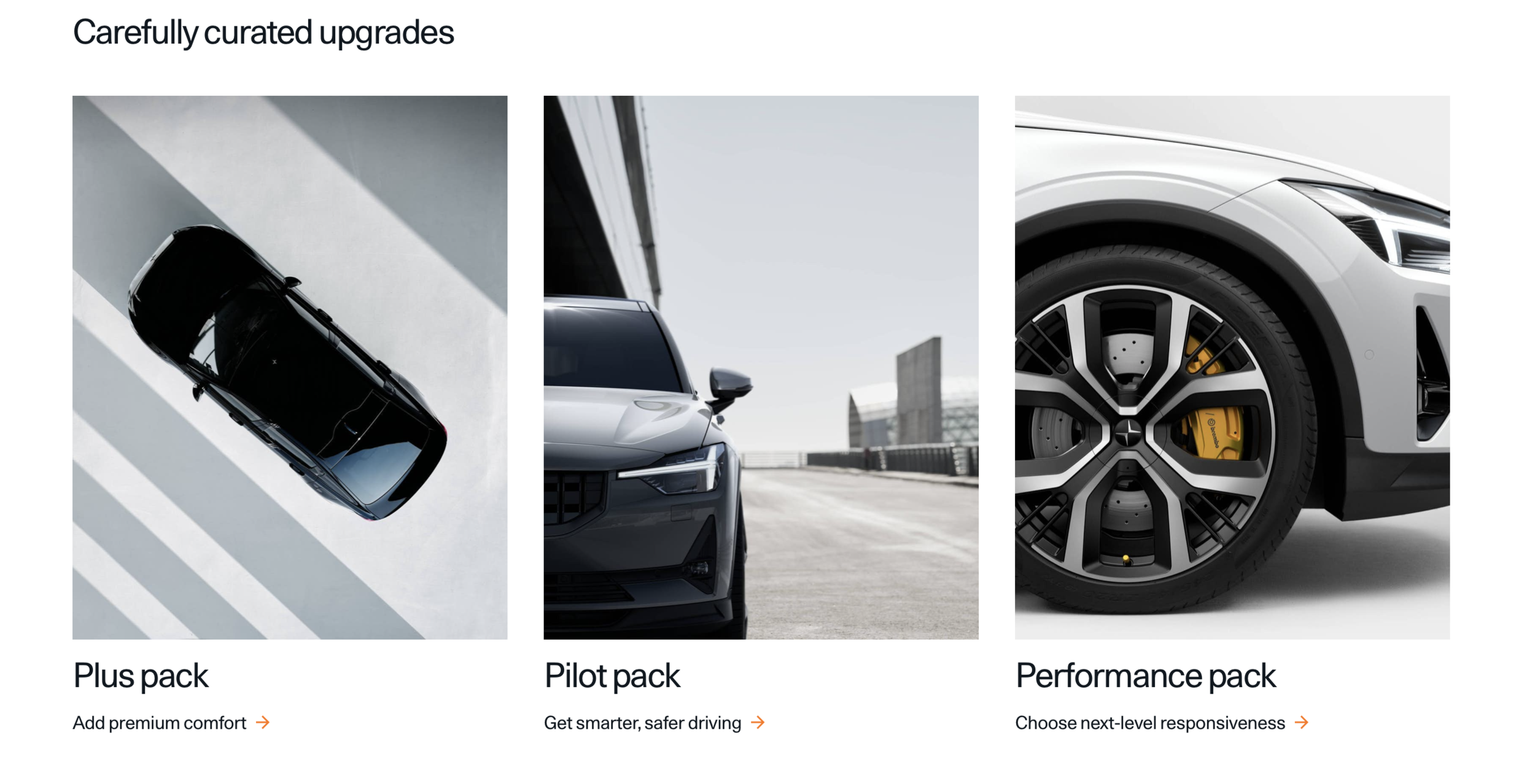Screen dimensions: 1535x784
Task: Click the Carefully curated upgrades heading
Action: coord(263,33)
